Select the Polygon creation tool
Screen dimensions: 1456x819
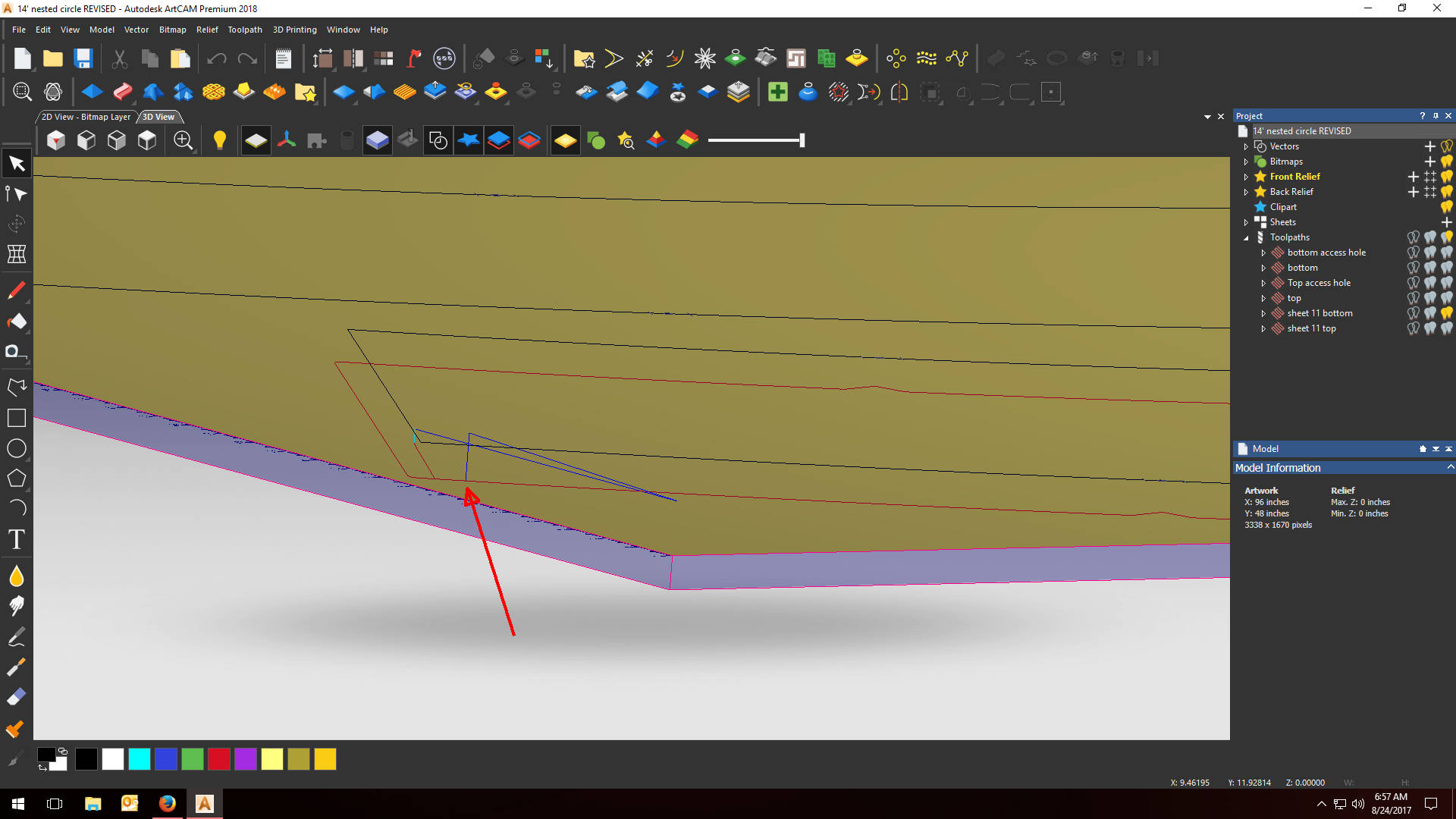[x=16, y=479]
